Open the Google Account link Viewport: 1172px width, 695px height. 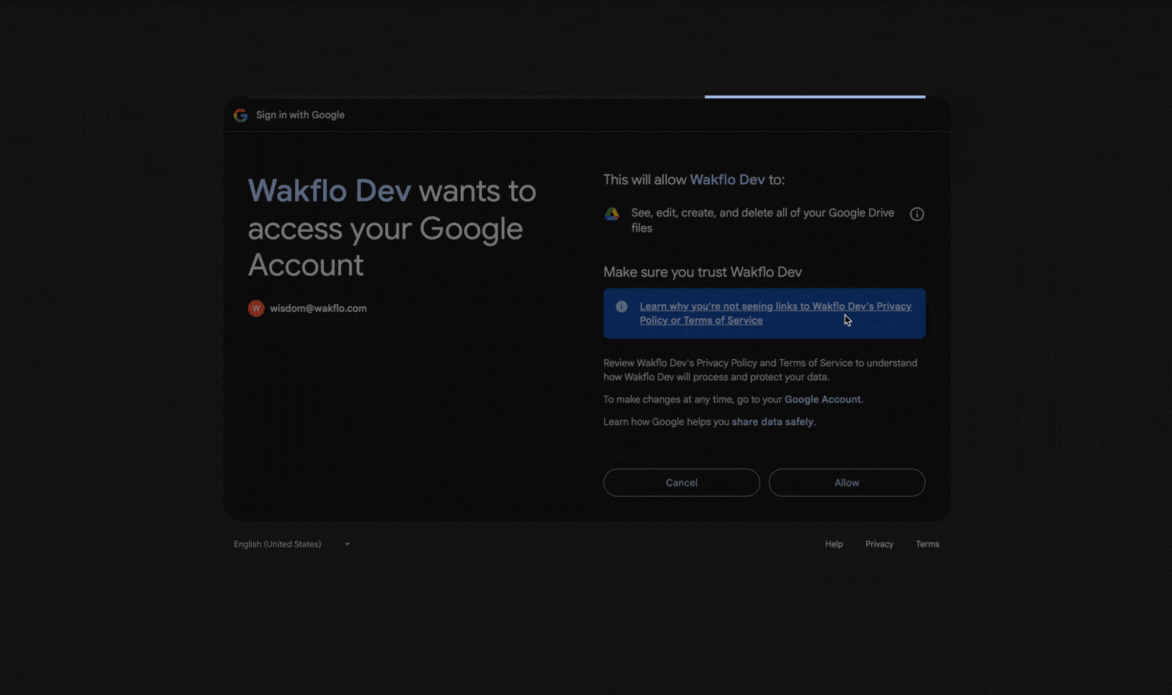point(822,399)
